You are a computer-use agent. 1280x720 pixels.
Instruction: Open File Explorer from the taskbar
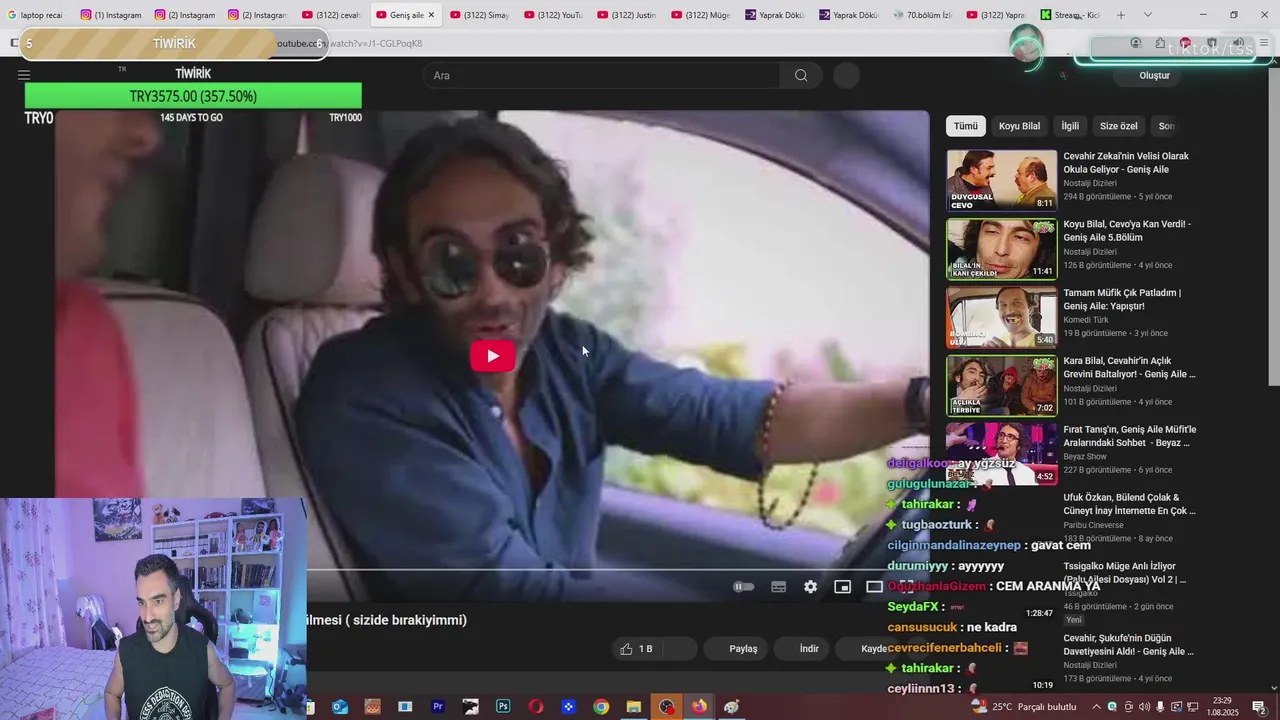tap(634, 707)
